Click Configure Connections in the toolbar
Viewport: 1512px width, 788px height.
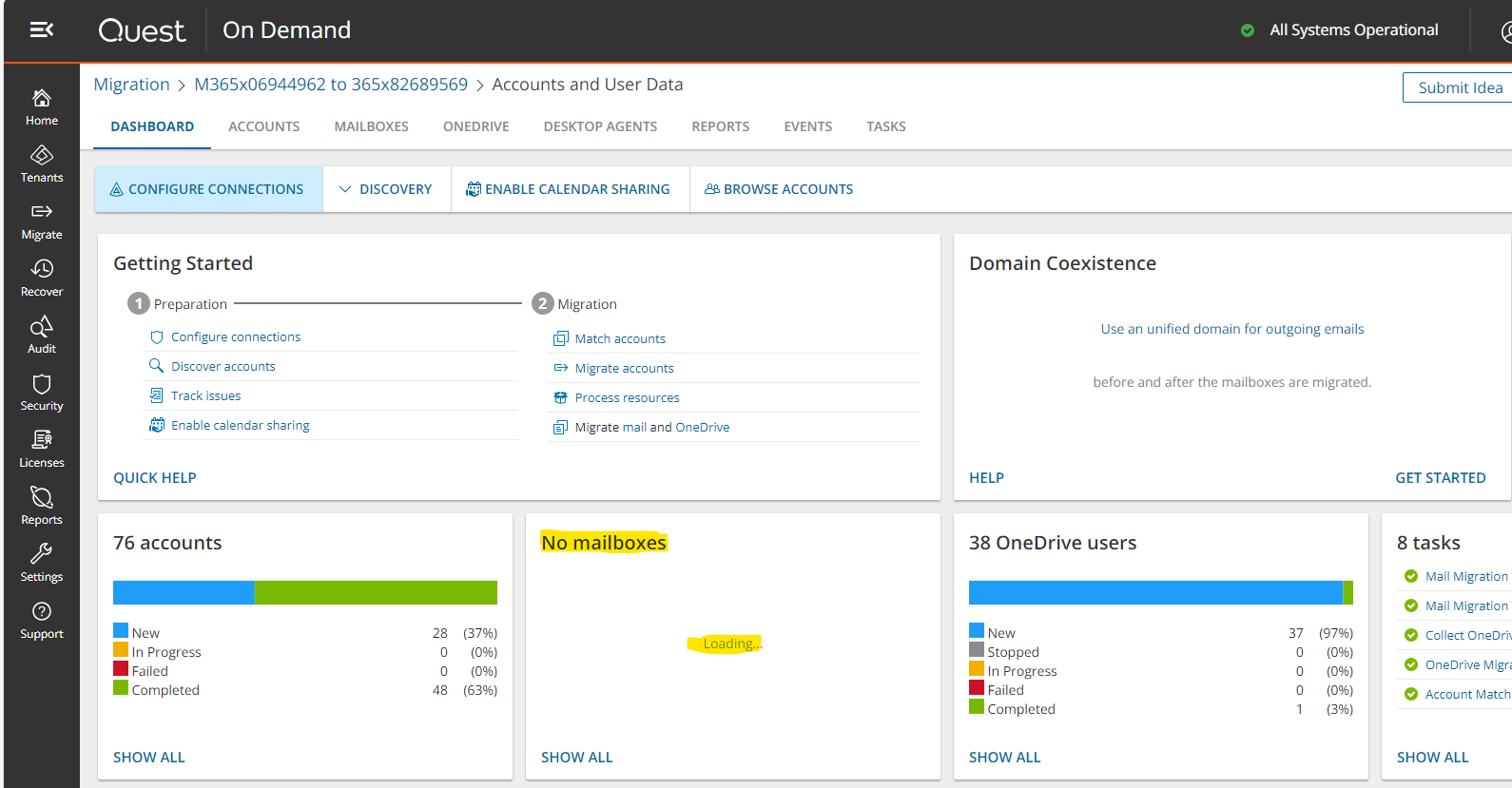[x=207, y=189]
